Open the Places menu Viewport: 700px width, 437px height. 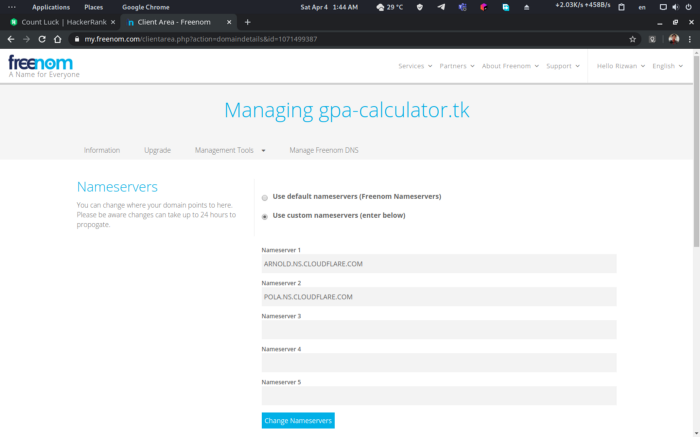(93, 7)
